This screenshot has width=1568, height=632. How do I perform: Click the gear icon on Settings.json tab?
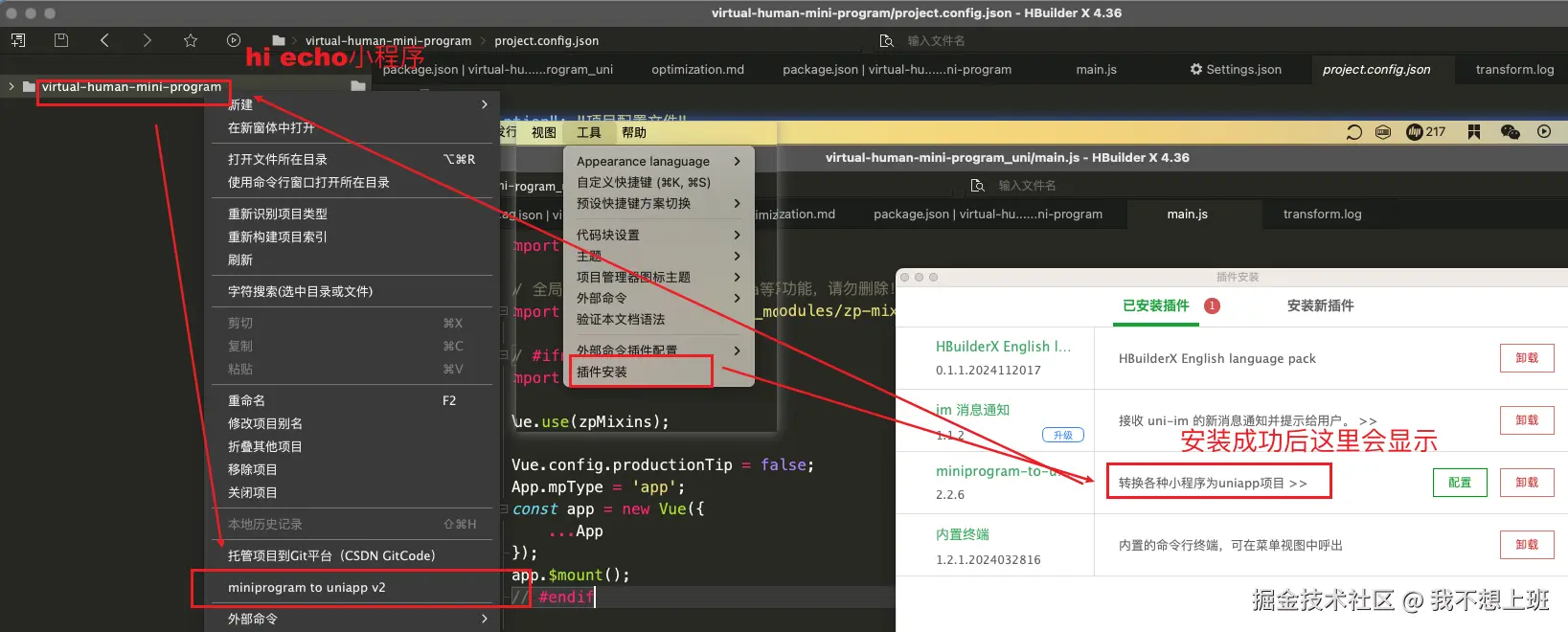1196,69
